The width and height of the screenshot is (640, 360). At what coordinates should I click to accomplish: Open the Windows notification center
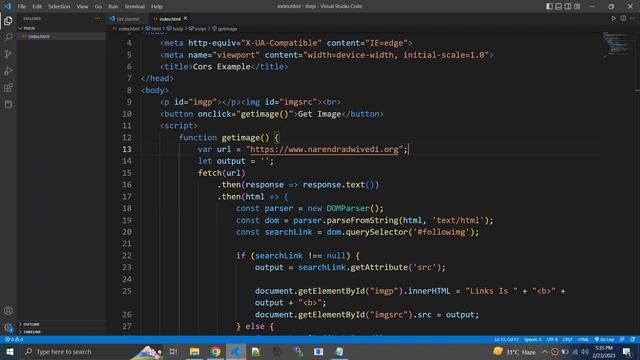[627, 351]
